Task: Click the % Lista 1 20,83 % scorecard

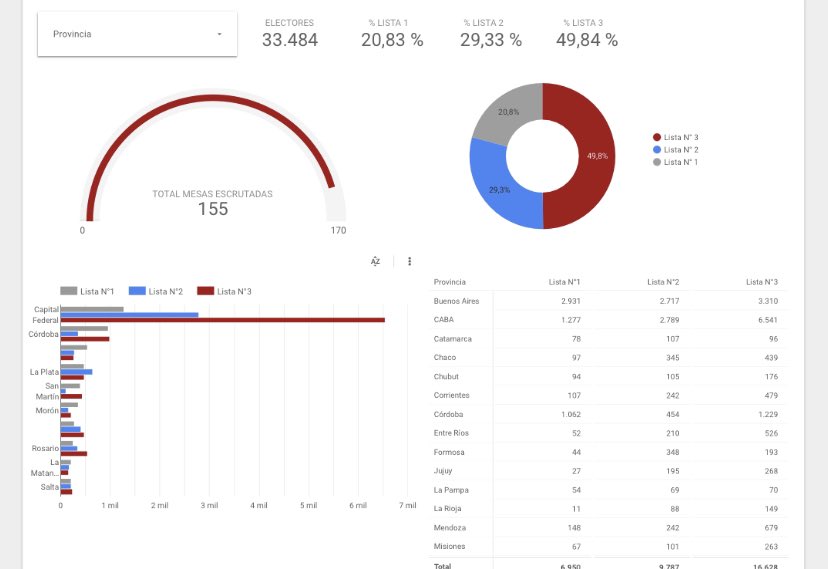Action: tap(392, 34)
